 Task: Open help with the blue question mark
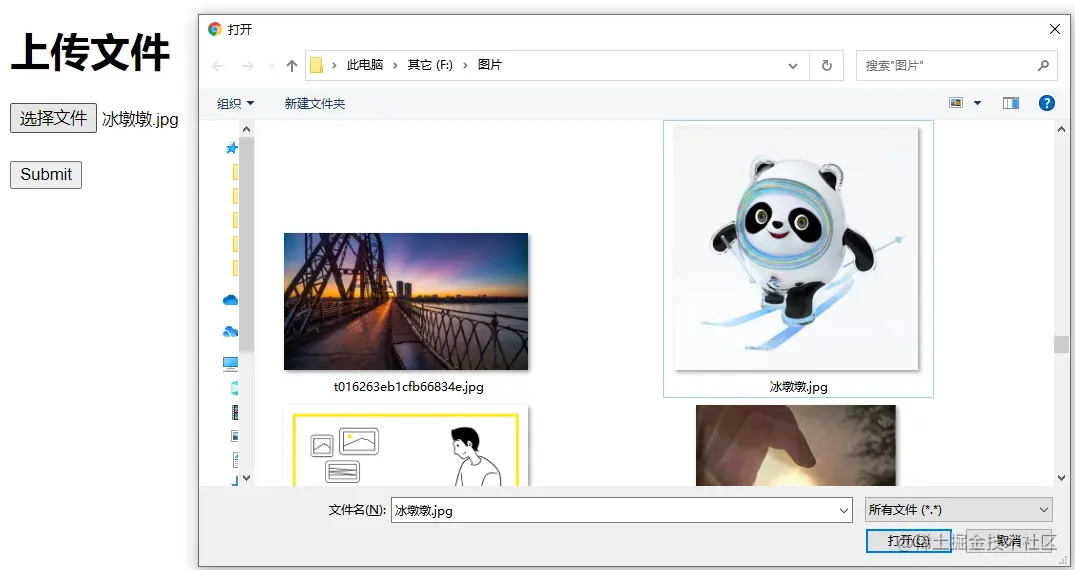point(1046,103)
